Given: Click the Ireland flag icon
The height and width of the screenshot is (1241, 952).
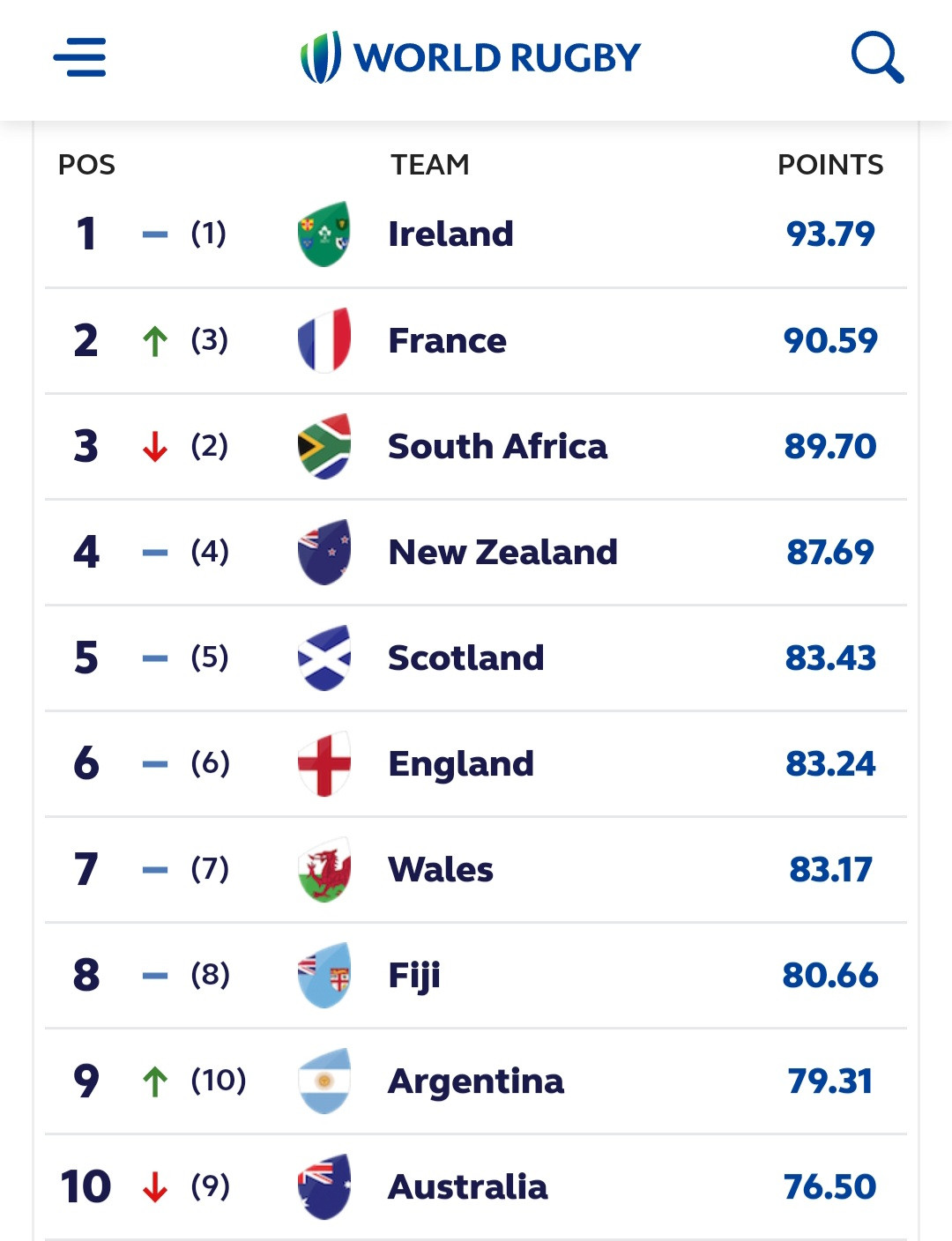Looking at the screenshot, I should point(324,234).
